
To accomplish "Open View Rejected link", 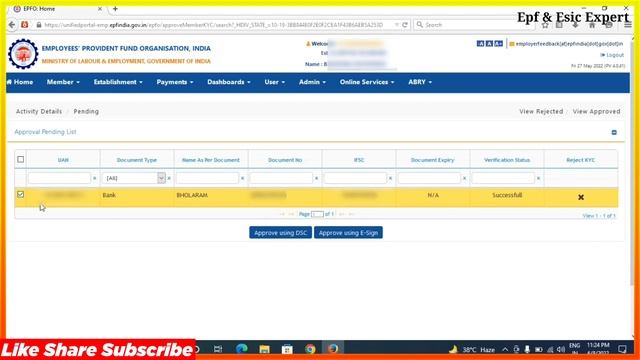I will click(541, 111).
